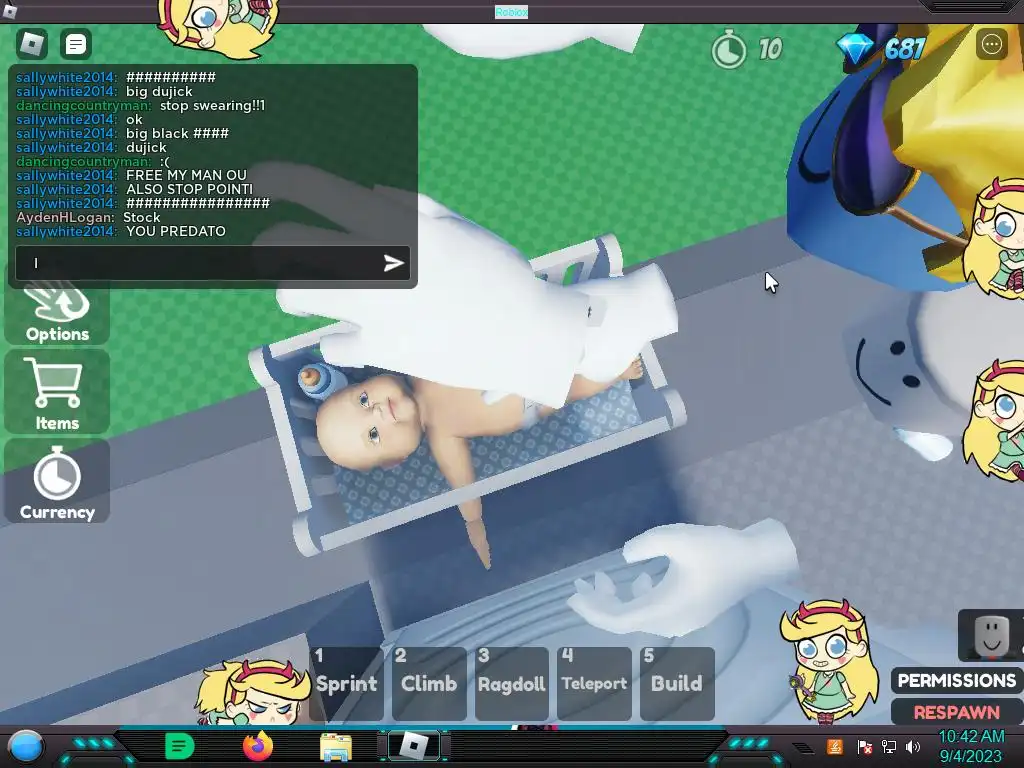Image resolution: width=1024 pixels, height=768 pixels.
Task: Activate the Sprint ability slot
Action: click(x=346, y=683)
